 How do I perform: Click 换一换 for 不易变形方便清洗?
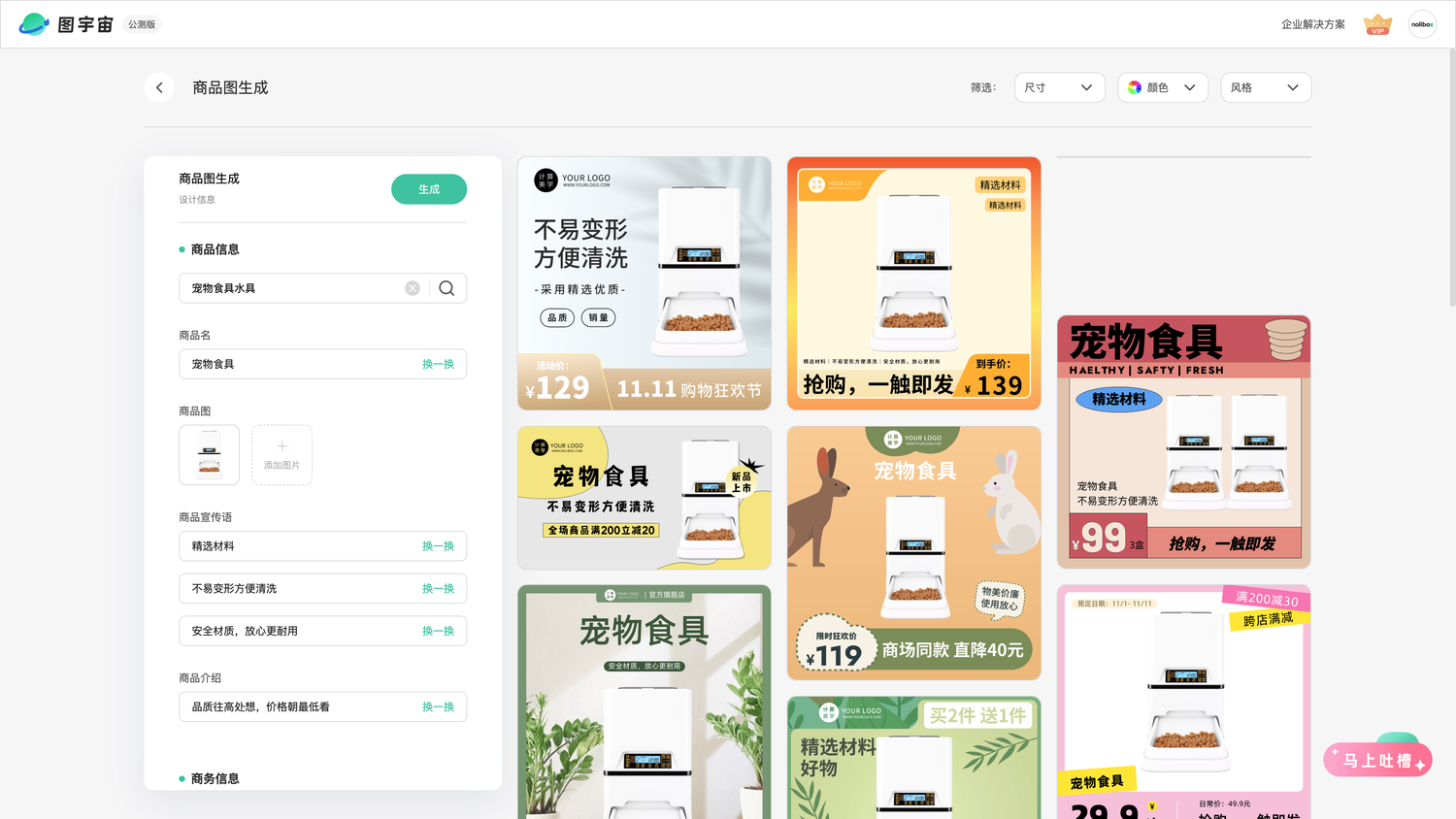[438, 589]
